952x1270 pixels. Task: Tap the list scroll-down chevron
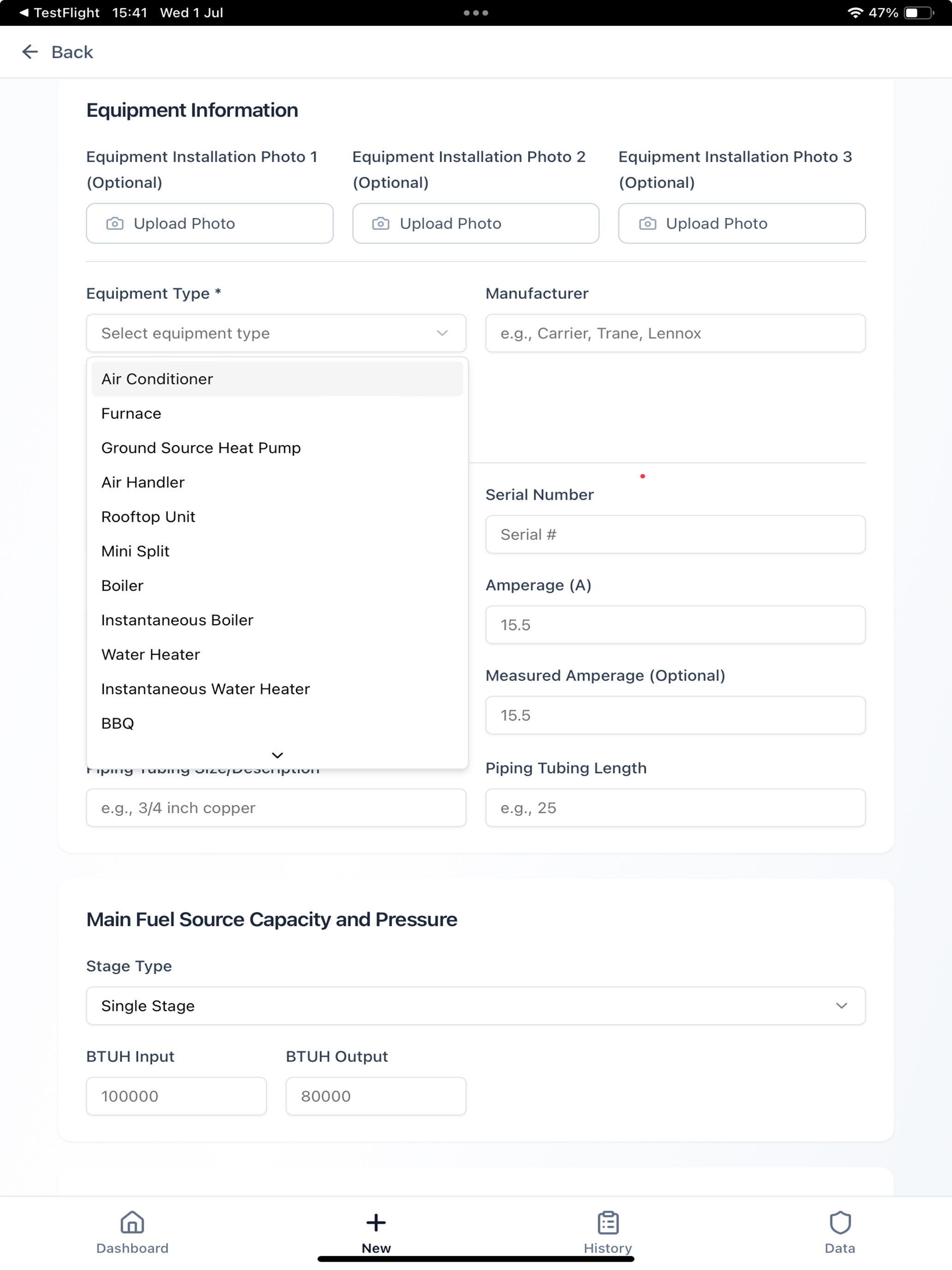(x=277, y=755)
